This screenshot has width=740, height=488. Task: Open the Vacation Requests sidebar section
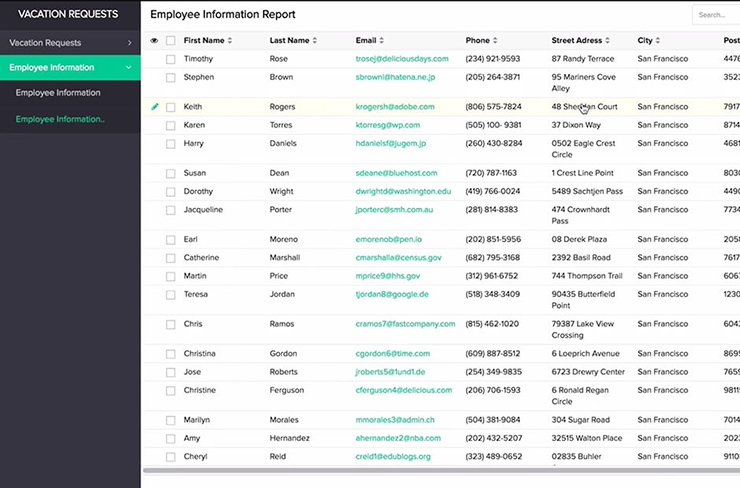tap(70, 43)
